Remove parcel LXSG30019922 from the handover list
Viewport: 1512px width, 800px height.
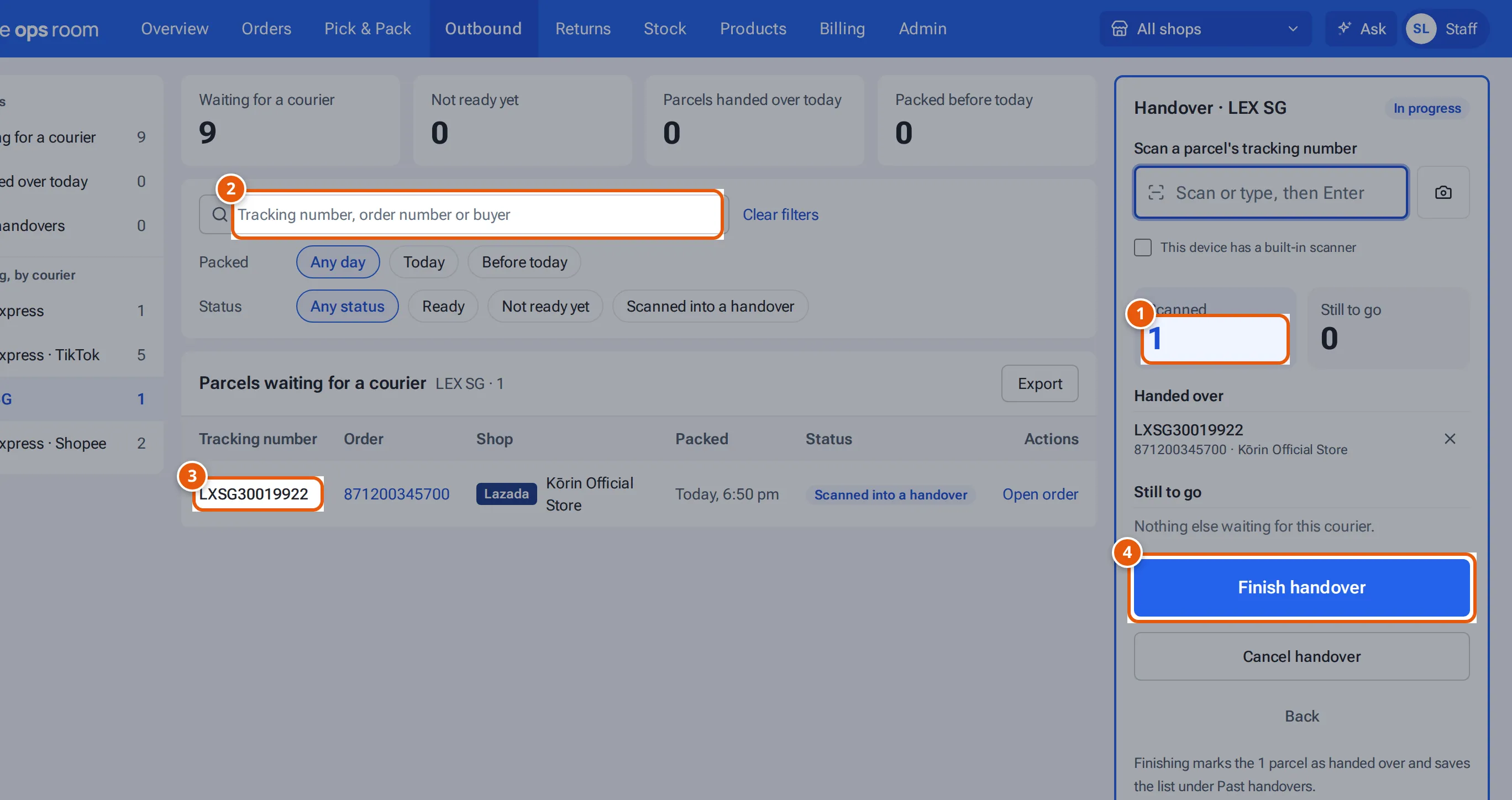(1449, 439)
